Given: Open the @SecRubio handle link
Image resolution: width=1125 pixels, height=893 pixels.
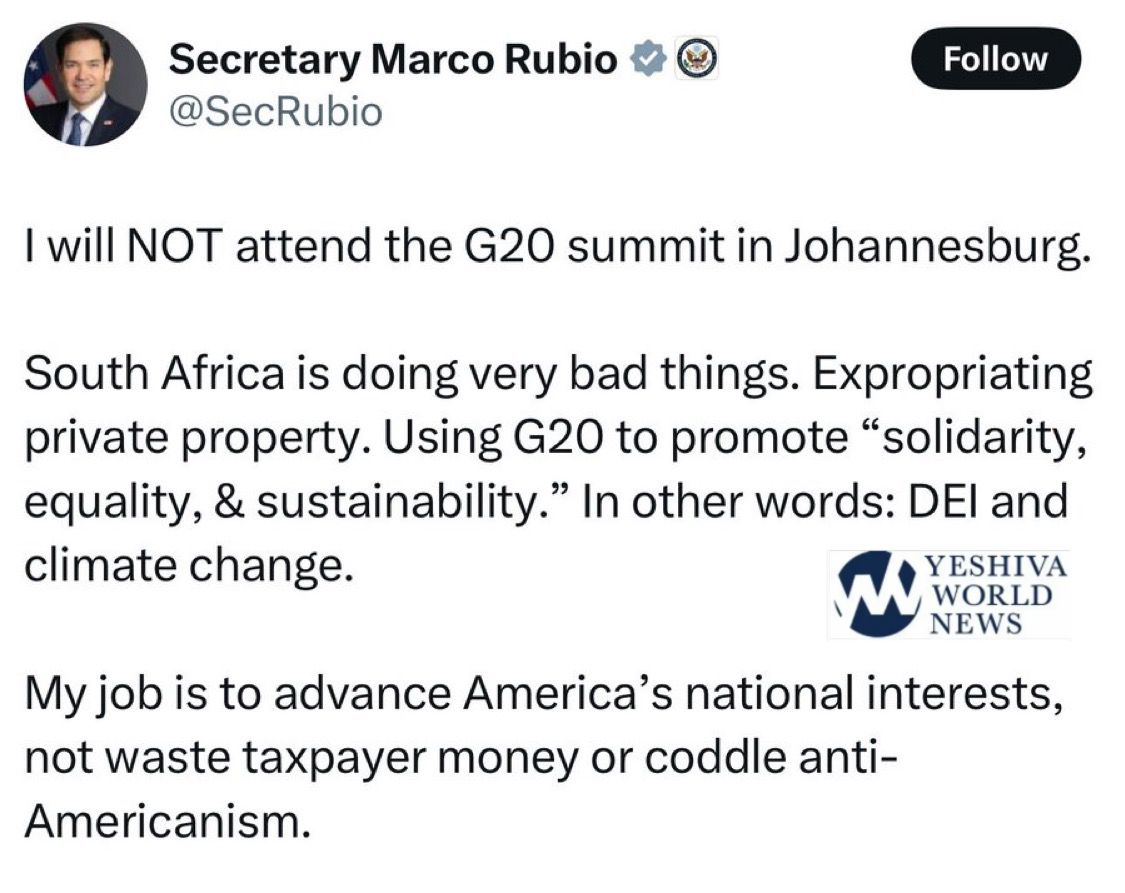Looking at the screenshot, I should (275, 111).
